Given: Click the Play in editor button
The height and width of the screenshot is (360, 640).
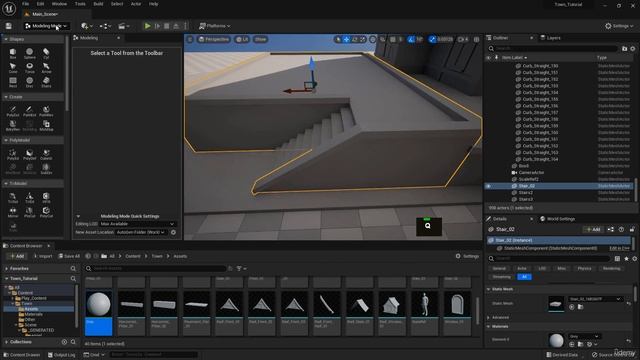Looking at the screenshot, I should tap(147, 26).
